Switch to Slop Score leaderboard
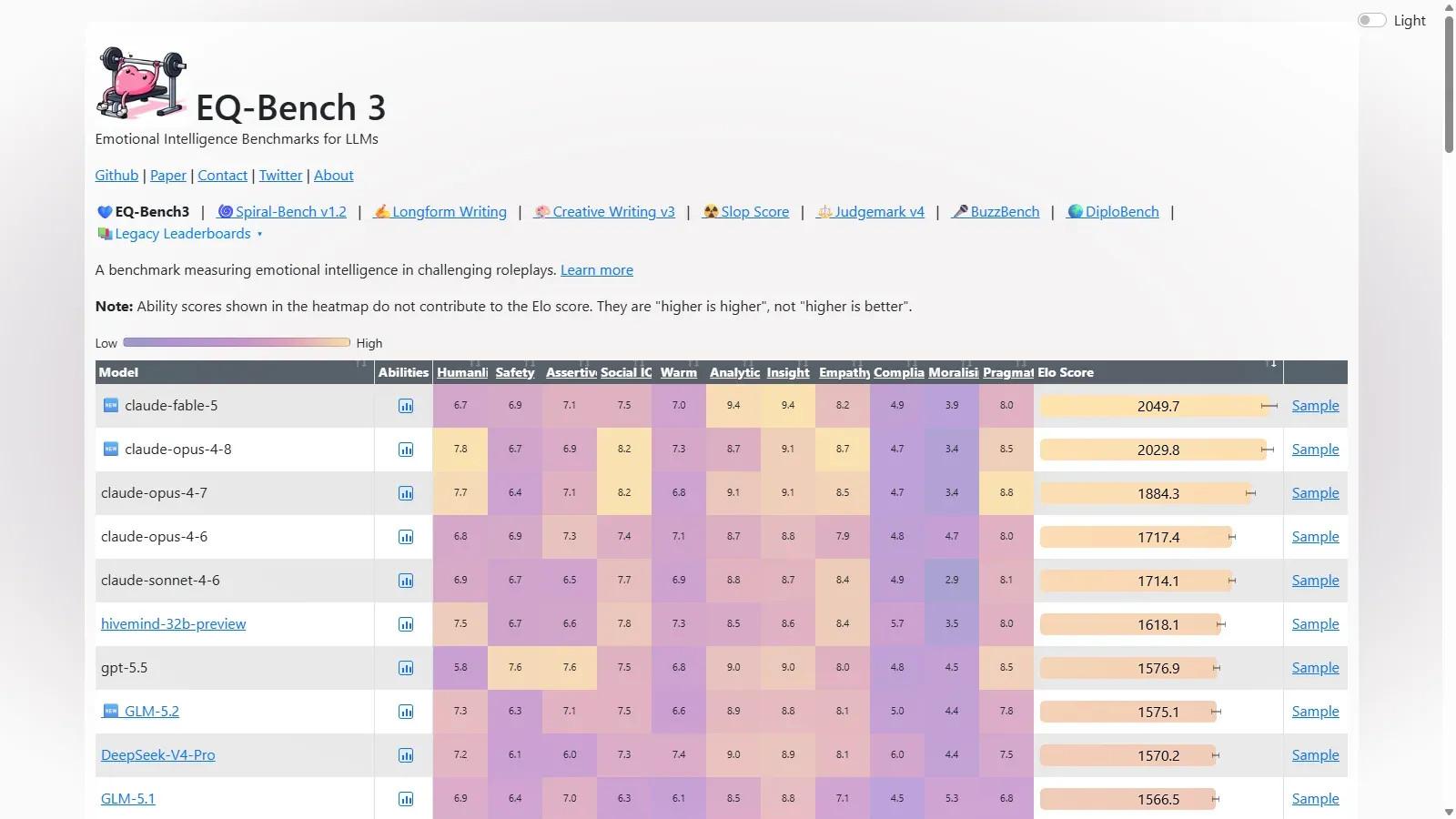 pyautogui.click(x=746, y=212)
